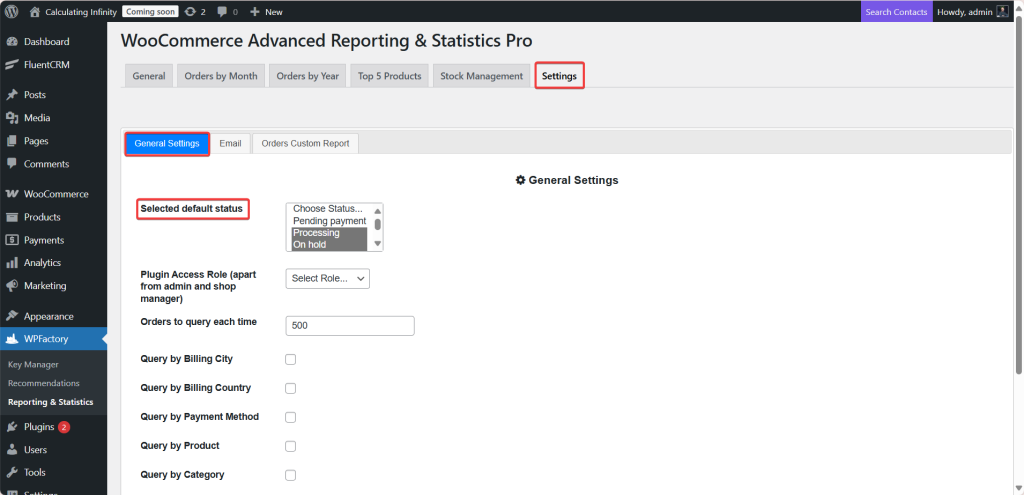Open the Top 5 Products tab
Viewport: 1024px width, 495px height.
click(389, 76)
